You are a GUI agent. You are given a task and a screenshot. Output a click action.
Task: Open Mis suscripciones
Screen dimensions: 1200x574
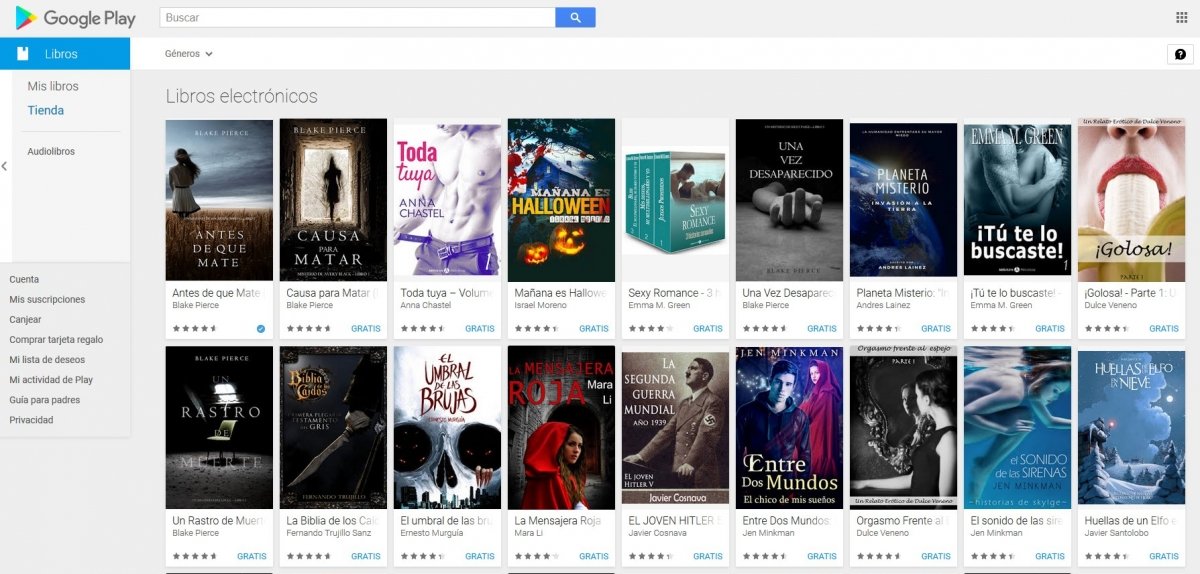(47, 300)
